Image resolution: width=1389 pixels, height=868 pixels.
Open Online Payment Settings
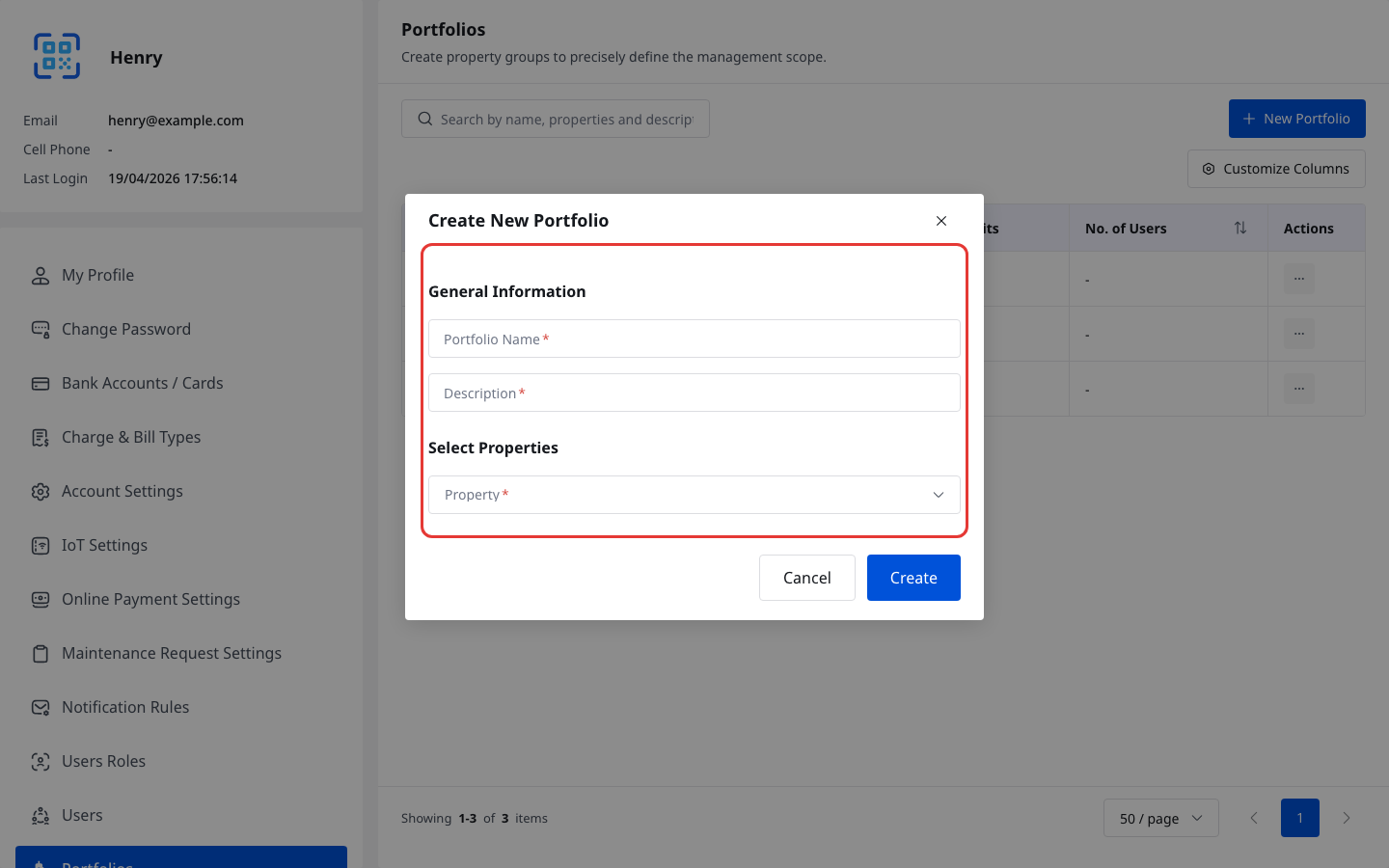(181, 600)
